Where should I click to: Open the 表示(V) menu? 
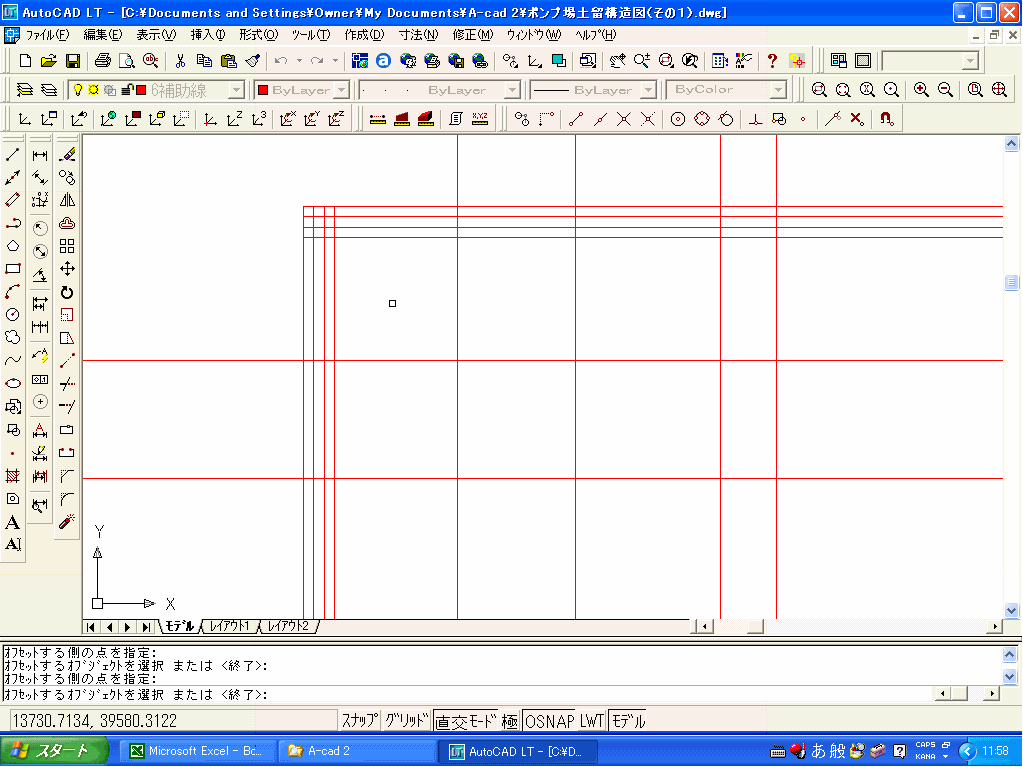(x=156, y=35)
